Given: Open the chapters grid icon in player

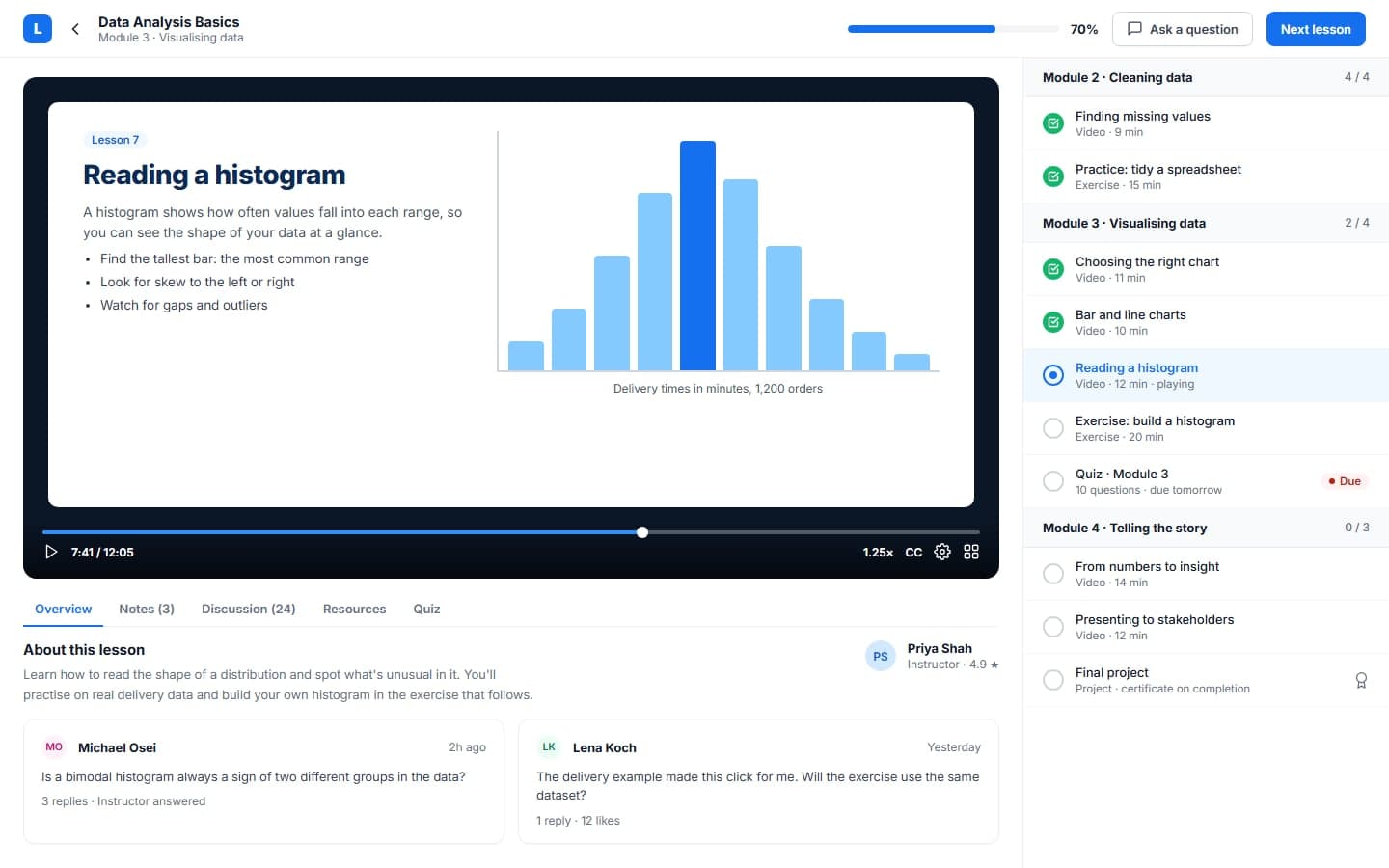Looking at the screenshot, I should (x=971, y=552).
